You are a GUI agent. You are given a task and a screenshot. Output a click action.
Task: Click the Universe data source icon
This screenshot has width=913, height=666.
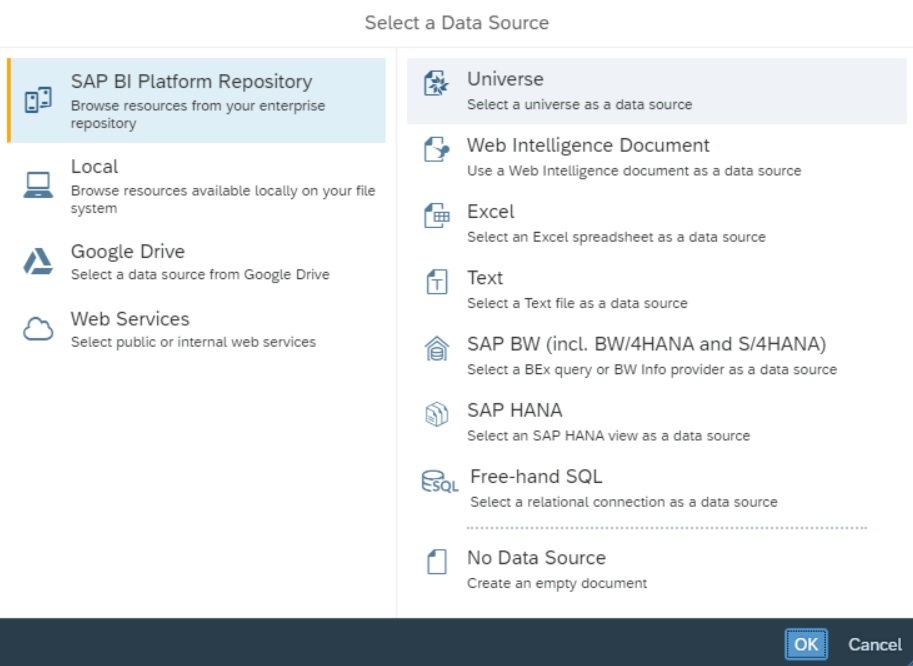click(x=437, y=84)
